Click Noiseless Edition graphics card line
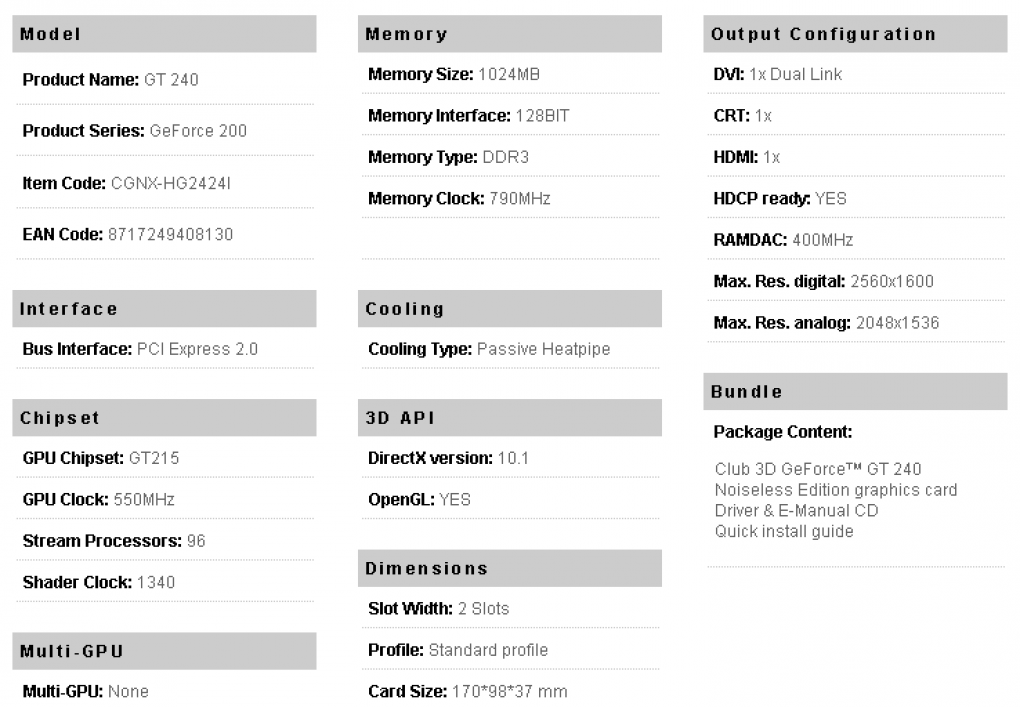This screenshot has height=707, width=1020. [836, 490]
